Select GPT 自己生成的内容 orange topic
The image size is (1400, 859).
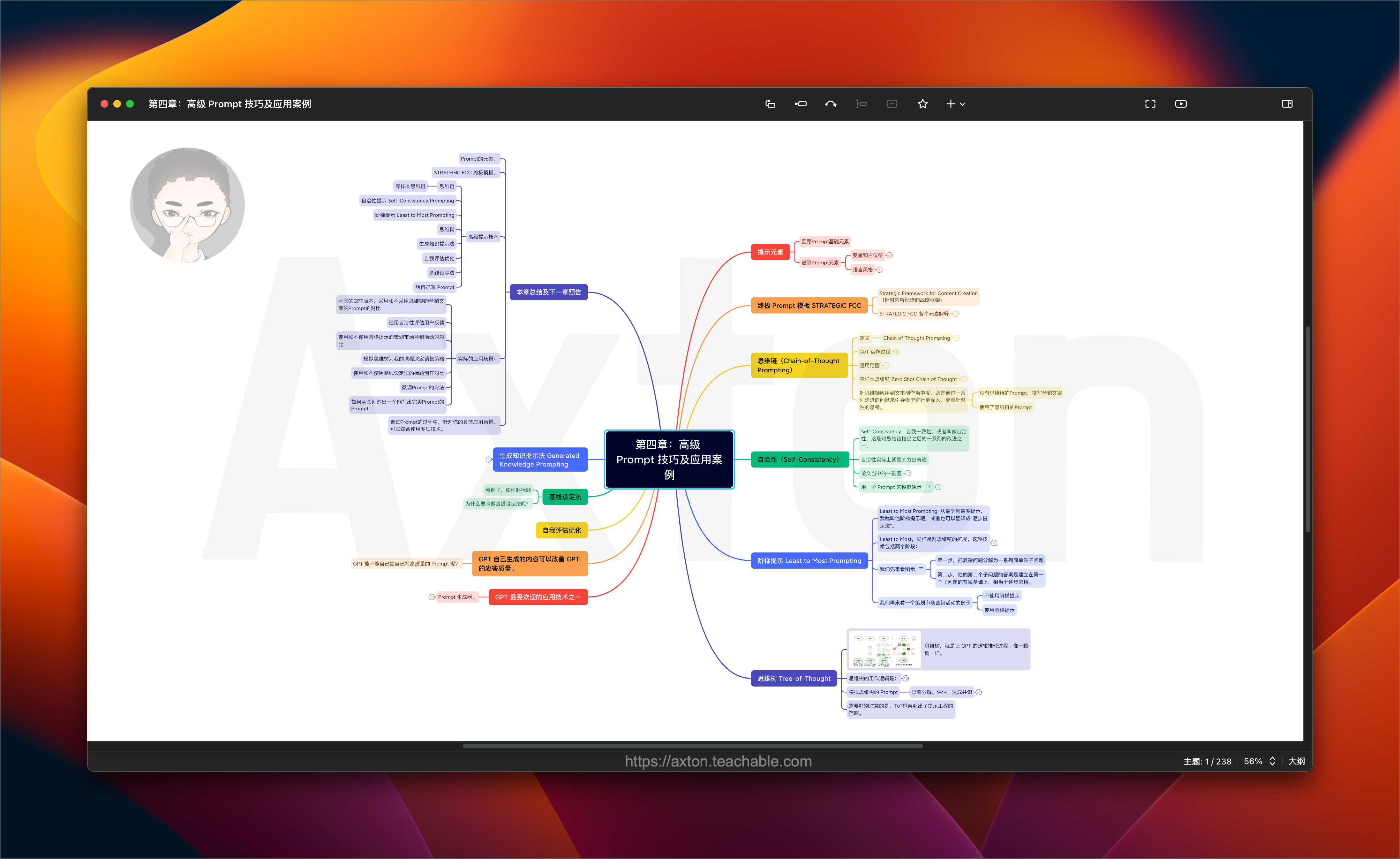tap(530, 563)
